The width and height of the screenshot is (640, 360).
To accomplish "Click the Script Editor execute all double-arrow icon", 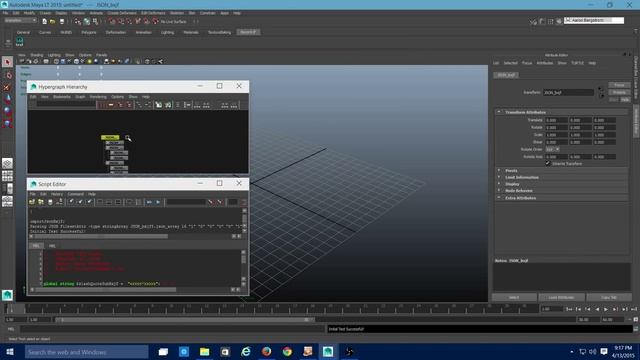I will [149, 202].
